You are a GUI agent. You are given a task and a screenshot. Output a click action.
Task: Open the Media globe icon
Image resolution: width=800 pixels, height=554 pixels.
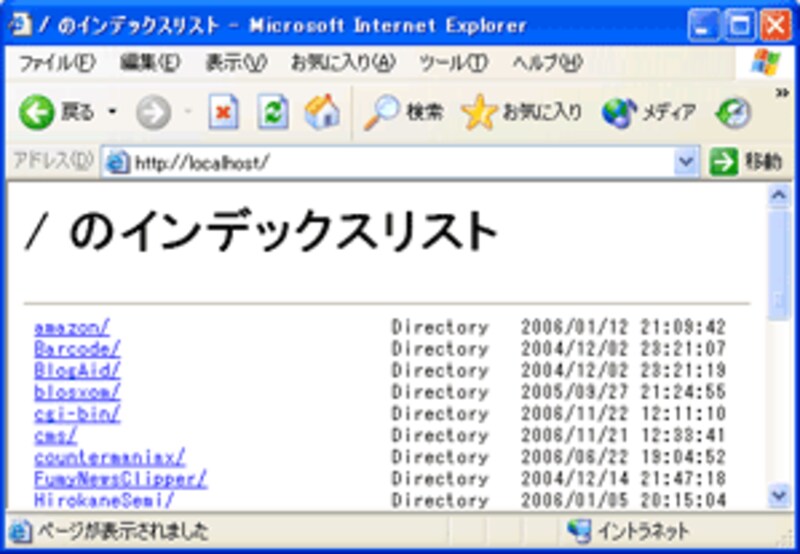tap(618, 112)
